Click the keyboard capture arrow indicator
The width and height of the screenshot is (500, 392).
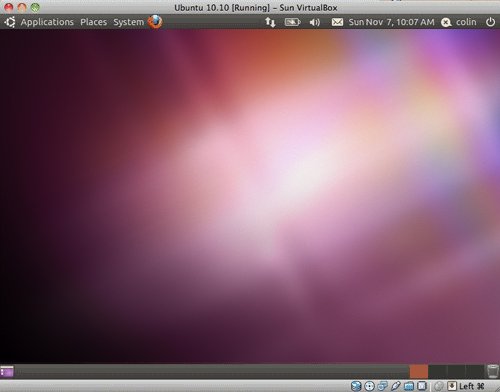click(452, 386)
